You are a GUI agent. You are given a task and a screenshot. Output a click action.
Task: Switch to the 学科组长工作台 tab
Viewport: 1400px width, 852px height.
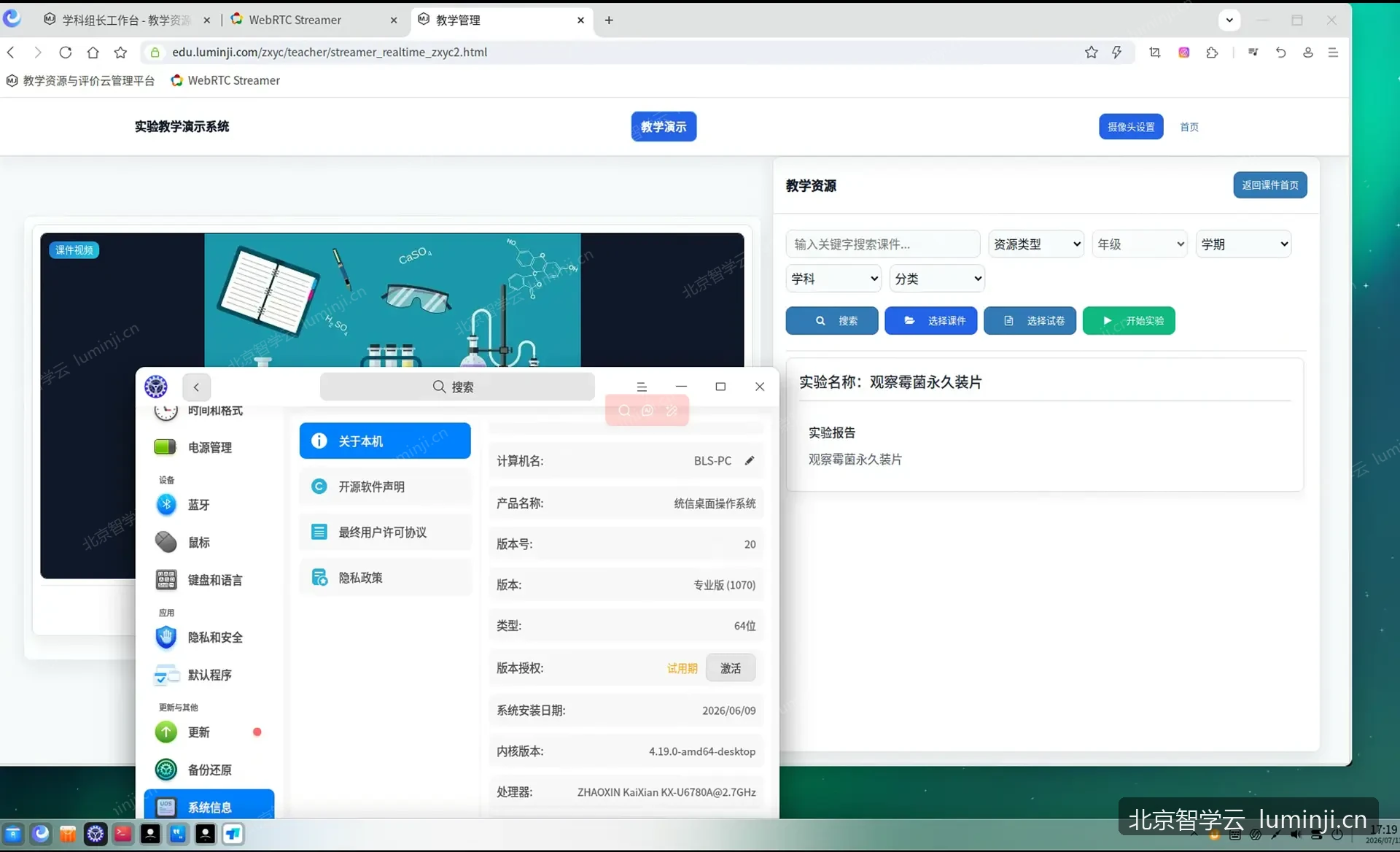coord(126,20)
